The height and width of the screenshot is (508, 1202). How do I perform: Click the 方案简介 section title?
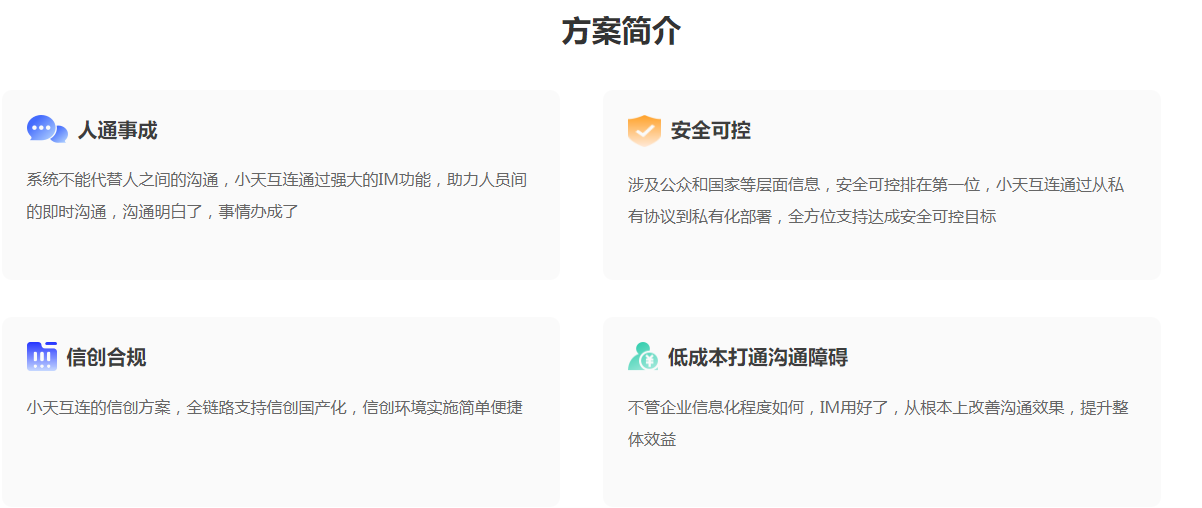click(621, 32)
